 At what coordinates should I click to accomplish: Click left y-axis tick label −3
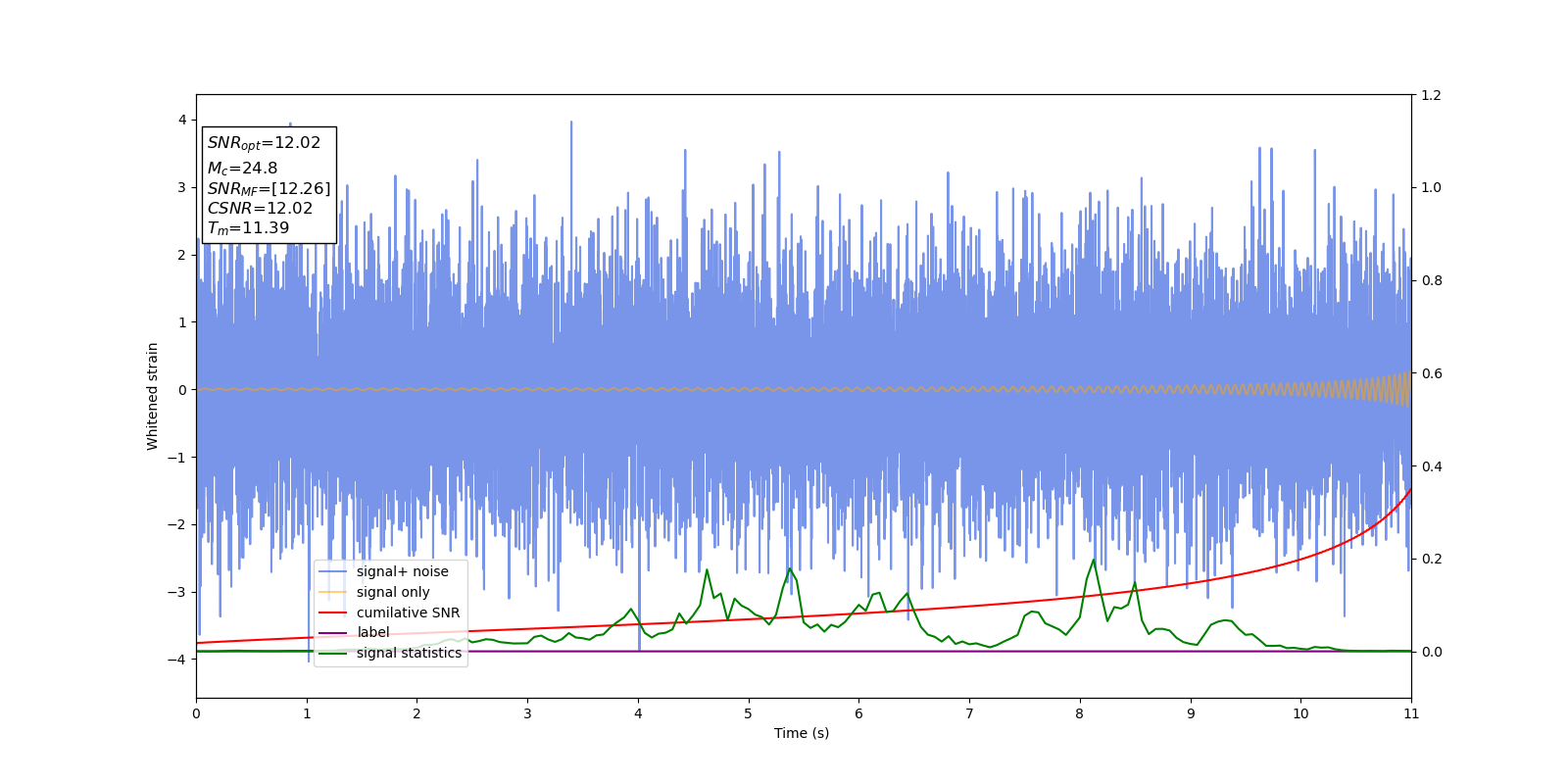click(175, 592)
